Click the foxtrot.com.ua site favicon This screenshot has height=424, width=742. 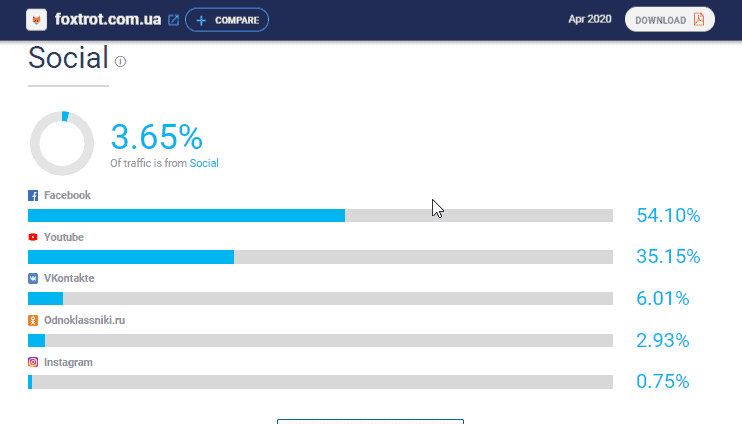37,20
